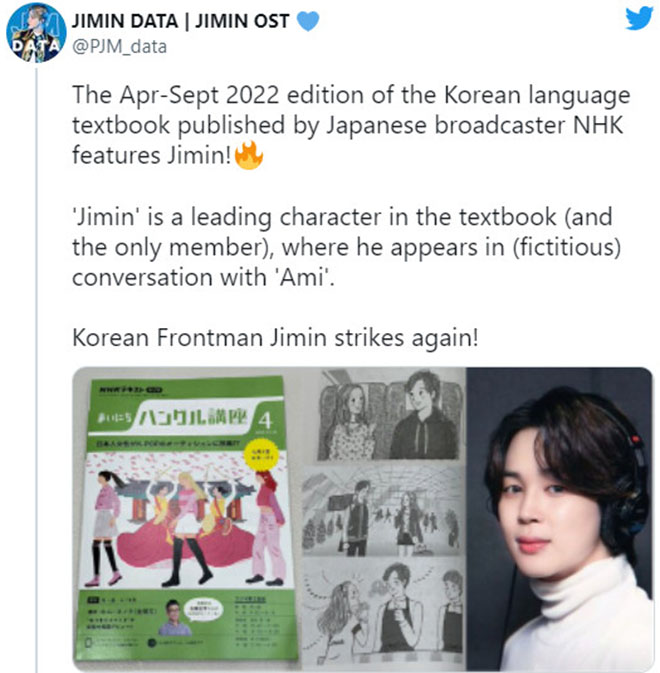The height and width of the screenshot is (673, 660).
Task: Click the fire emoji after 'features Jimin!'
Action: pyautogui.click(x=249, y=155)
